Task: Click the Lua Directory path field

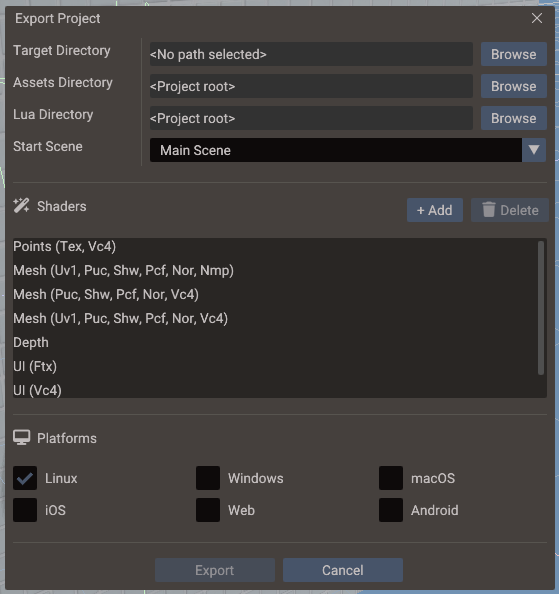Action: pyautogui.click(x=311, y=118)
